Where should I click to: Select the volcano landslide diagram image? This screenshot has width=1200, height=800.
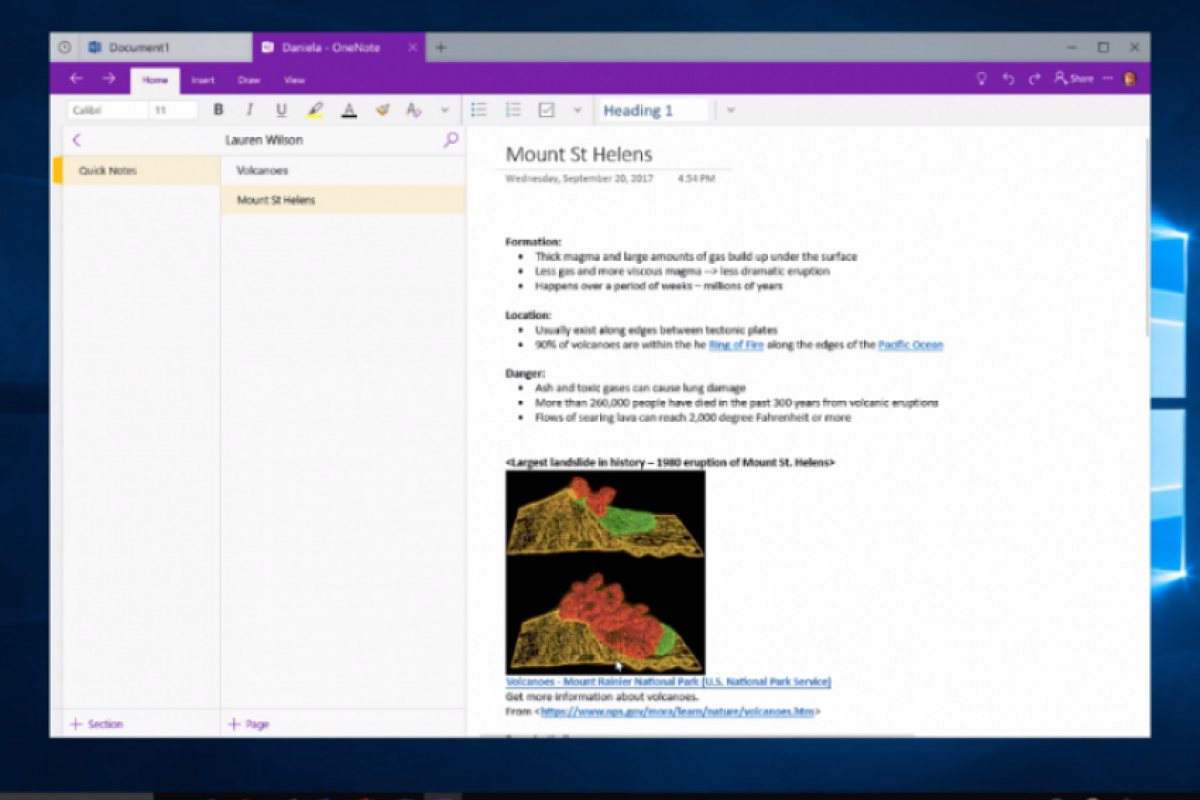coord(605,572)
